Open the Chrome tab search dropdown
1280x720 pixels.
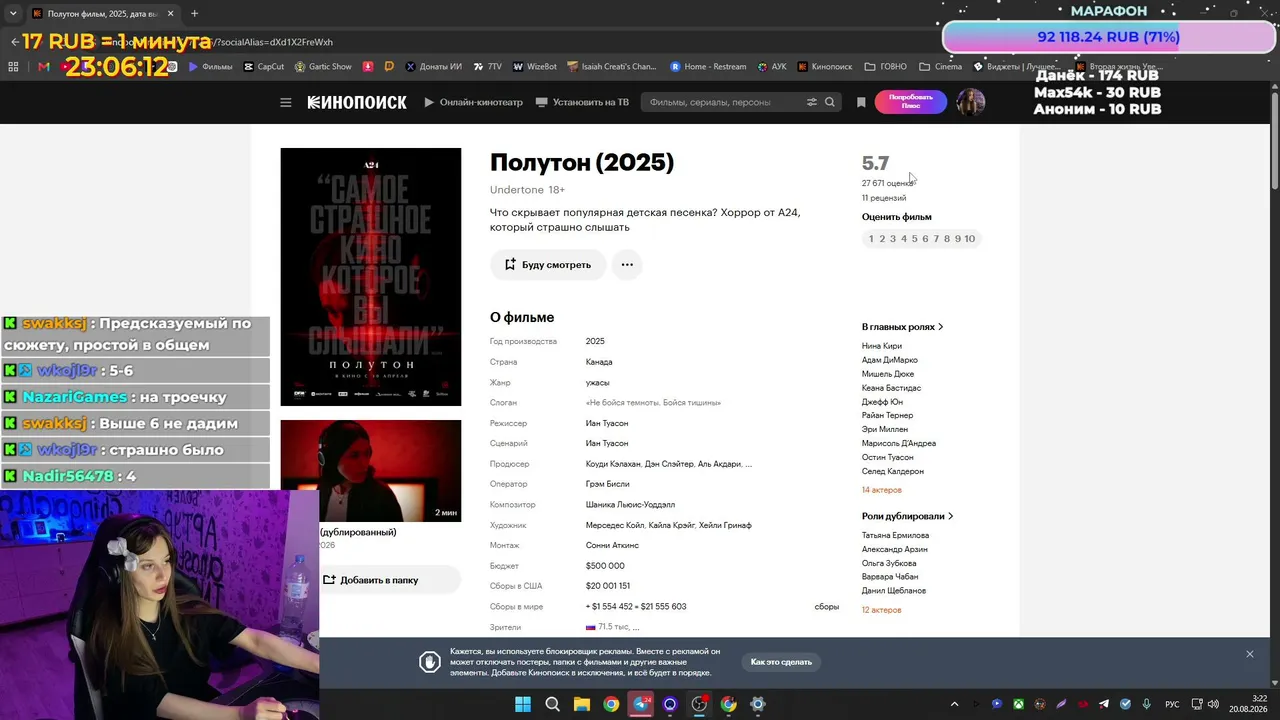(13, 13)
